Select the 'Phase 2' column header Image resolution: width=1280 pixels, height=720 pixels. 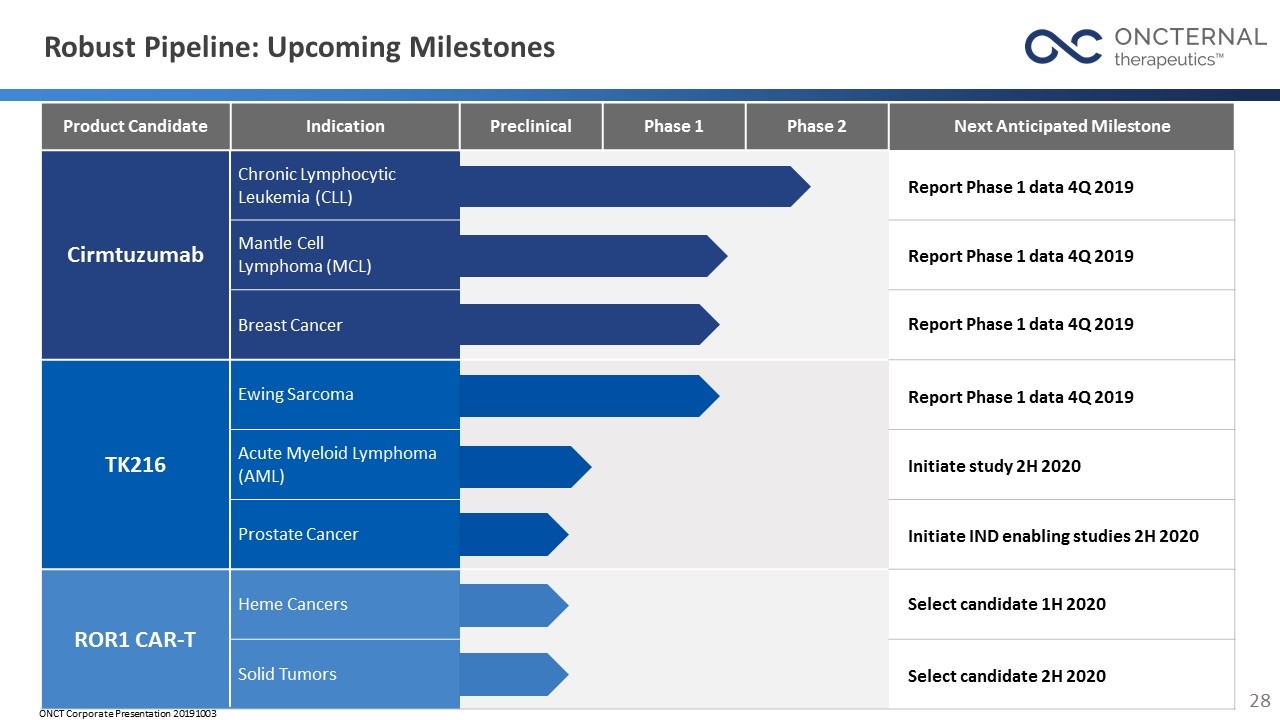tap(817, 126)
